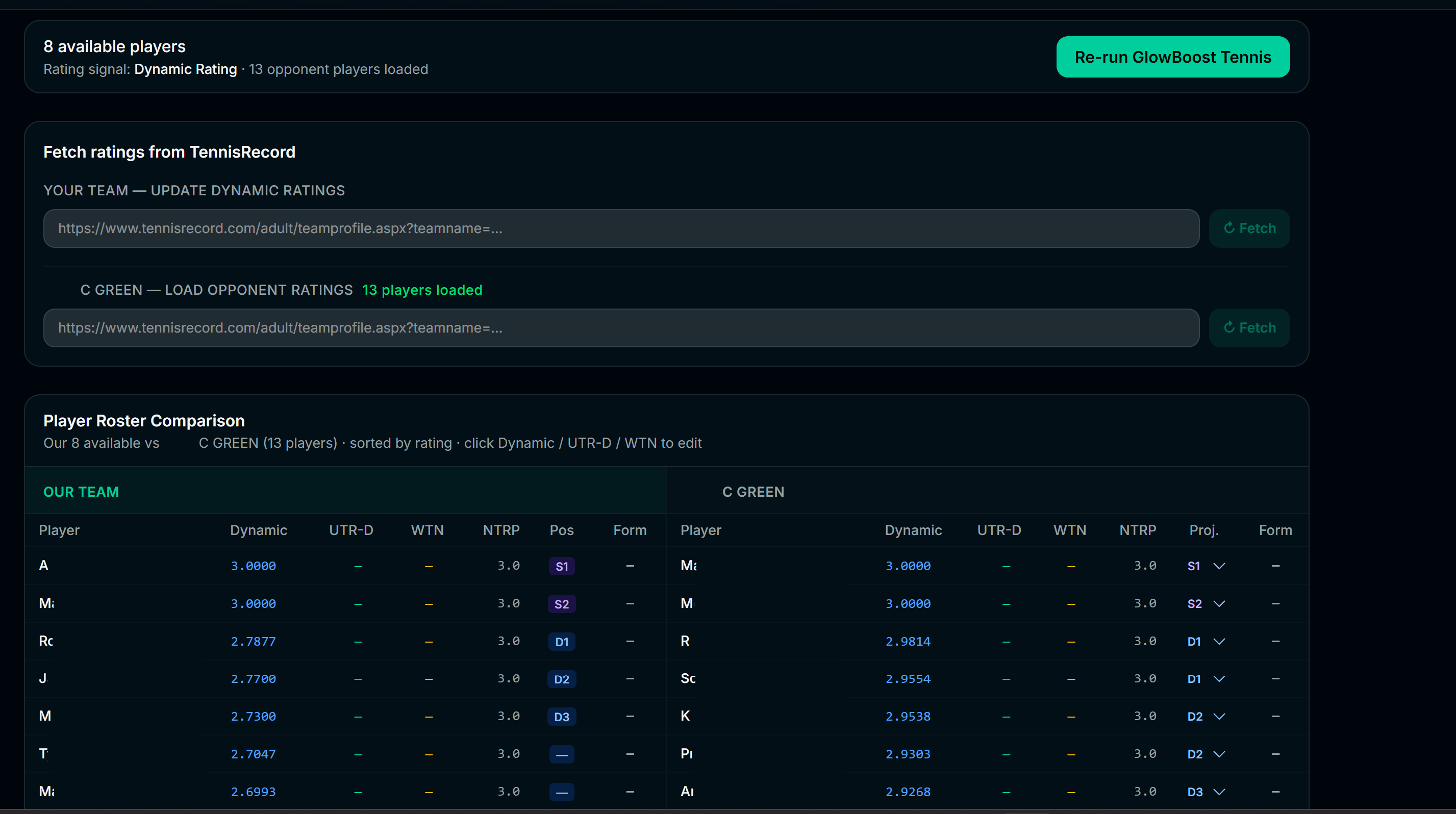Viewport: 1456px width, 814px height.
Task: Click Our Team S2 position badge
Action: [x=562, y=604]
